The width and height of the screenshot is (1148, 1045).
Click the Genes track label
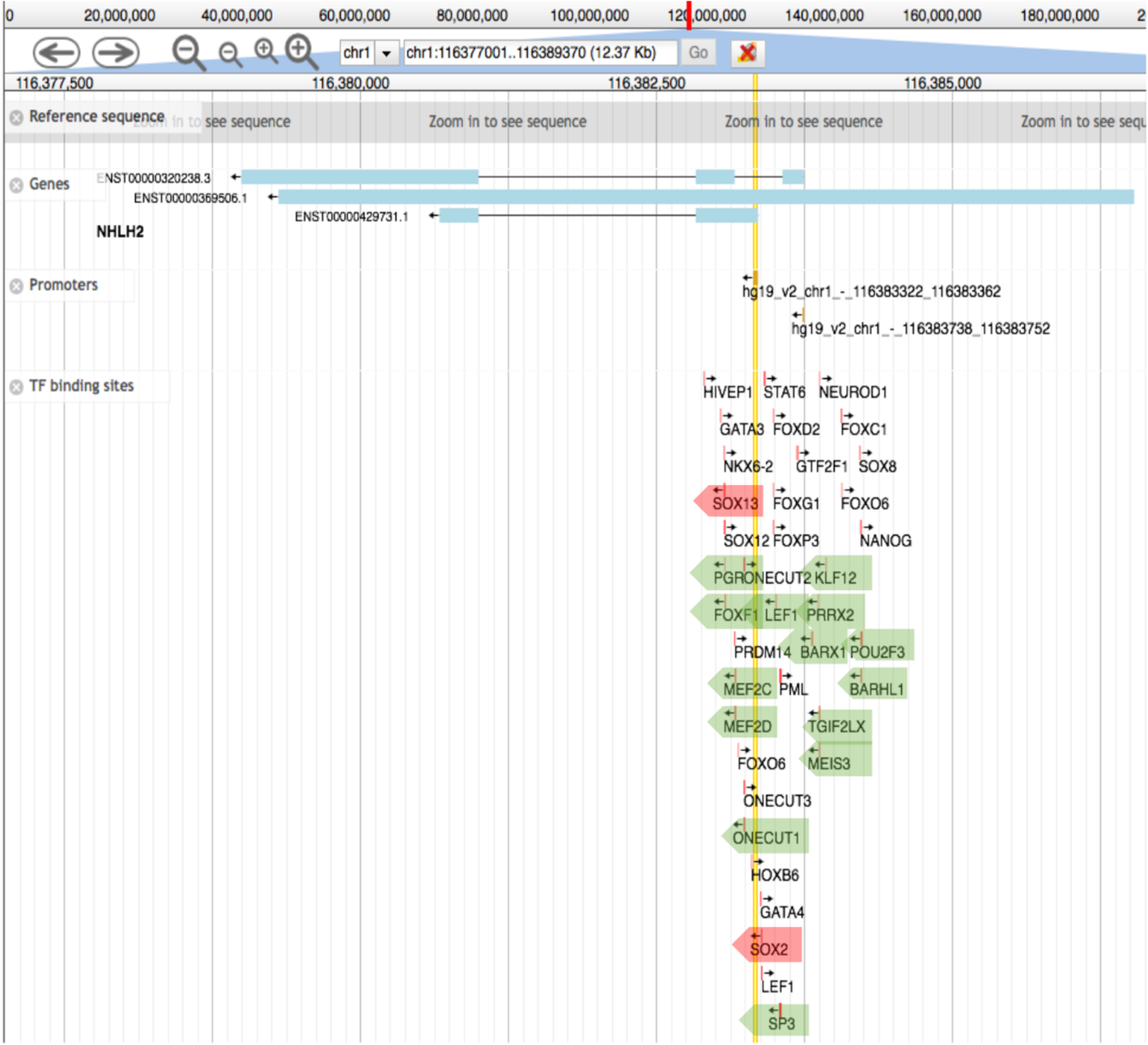pos(49,184)
